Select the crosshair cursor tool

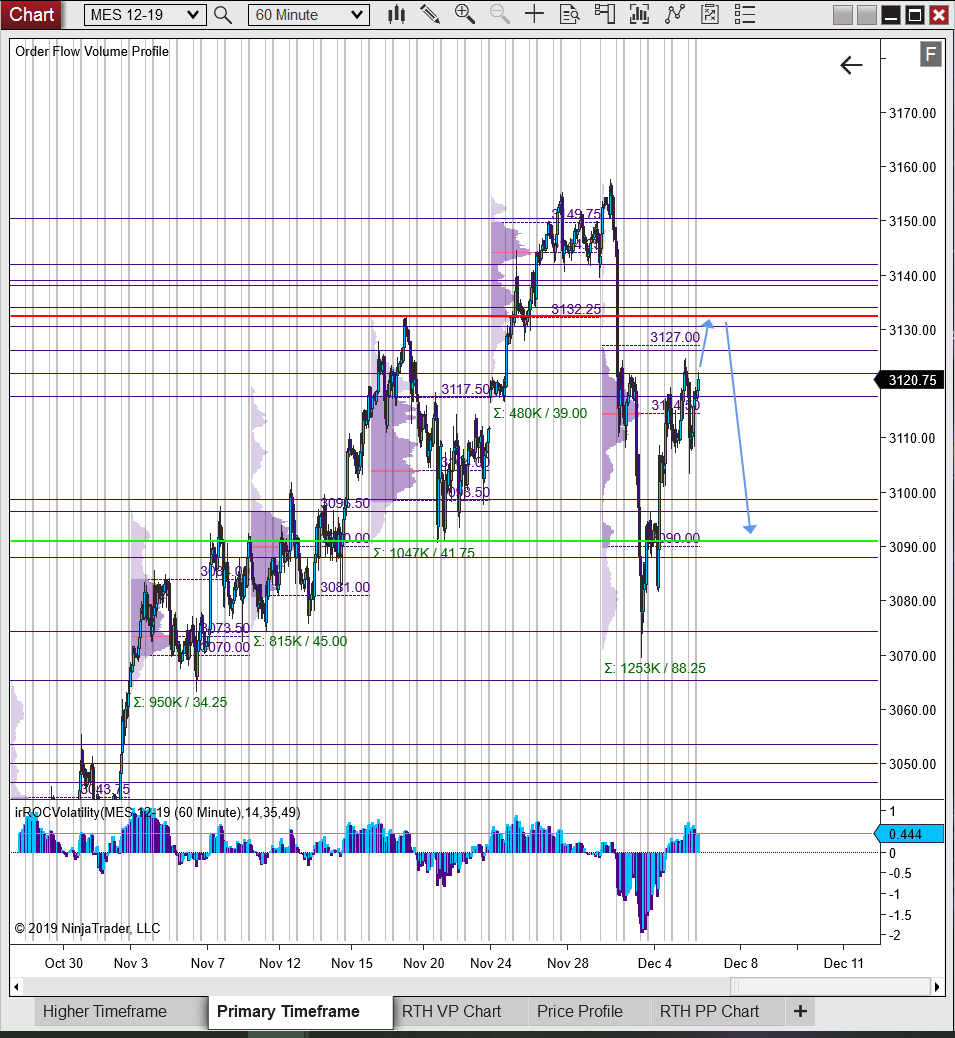pyautogui.click(x=534, y=14)
